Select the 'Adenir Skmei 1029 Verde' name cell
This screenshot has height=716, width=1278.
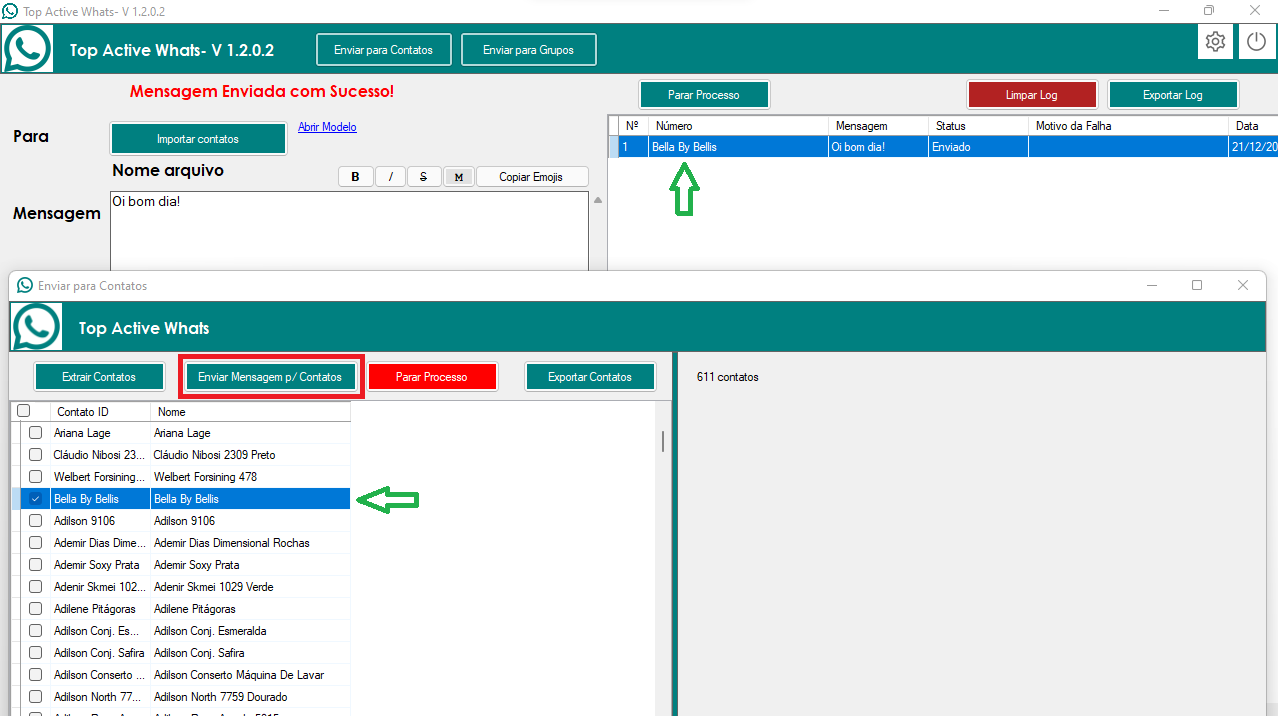tap(250, 587)
